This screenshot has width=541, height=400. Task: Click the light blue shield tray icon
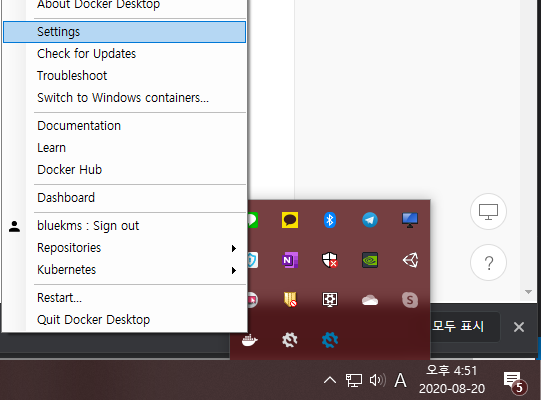coord(253,260)
